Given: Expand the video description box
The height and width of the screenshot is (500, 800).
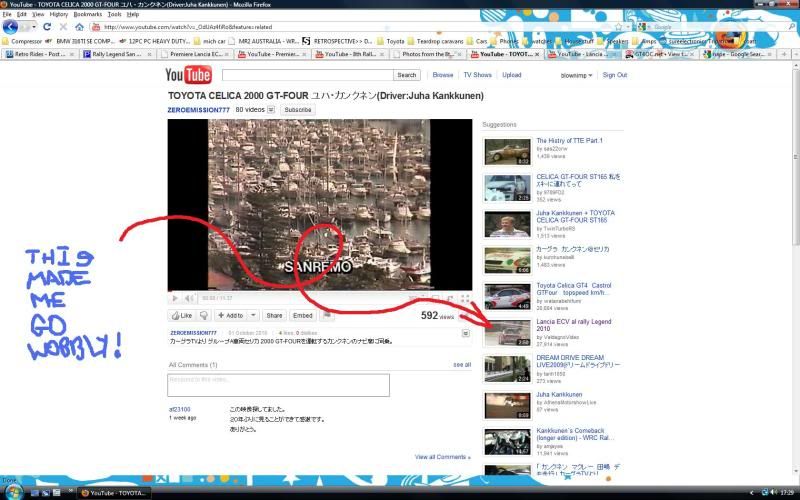Looking at the screenshot, I should pos(465,333).
